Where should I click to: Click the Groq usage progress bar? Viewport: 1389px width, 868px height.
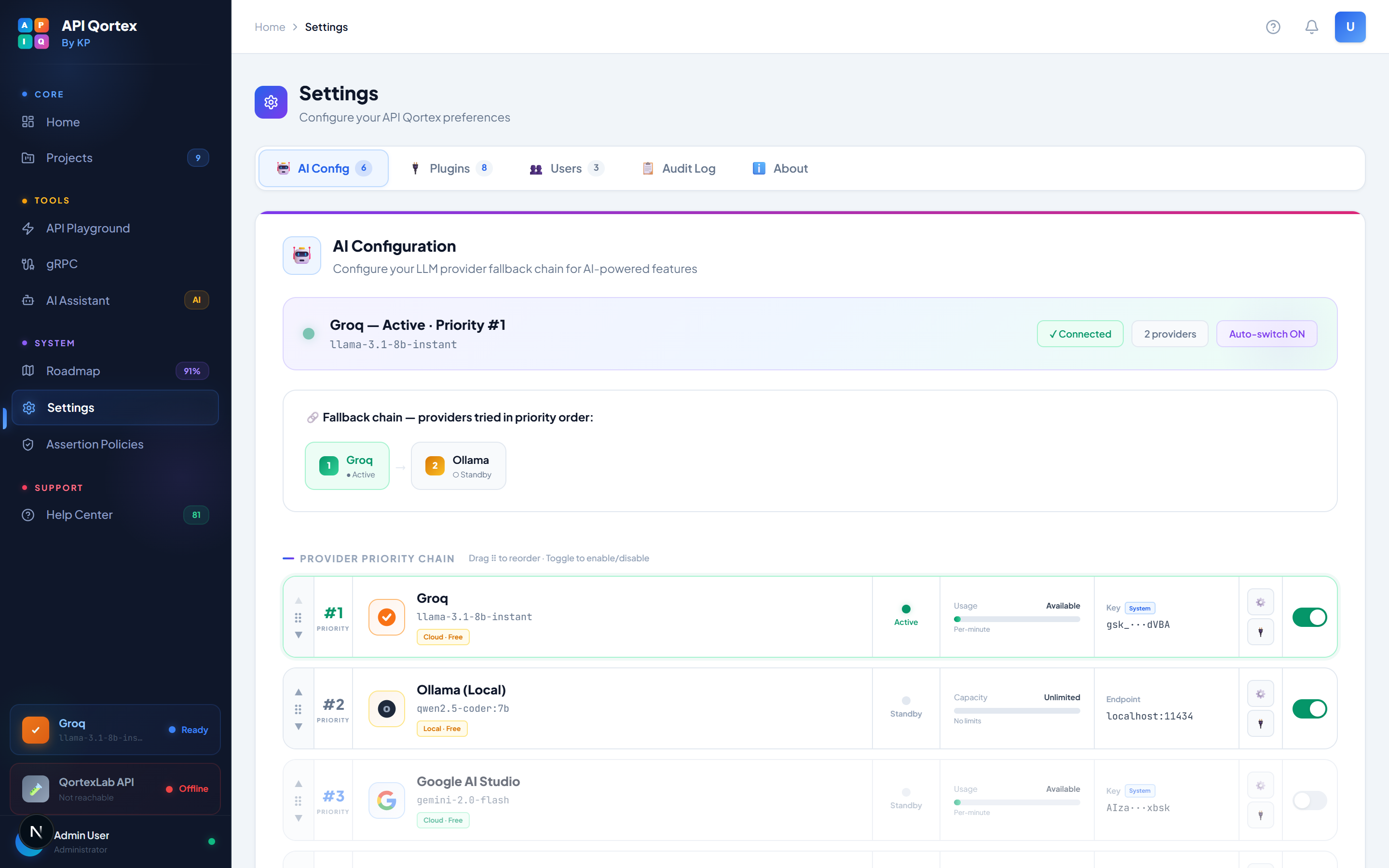coord(1017,620)
